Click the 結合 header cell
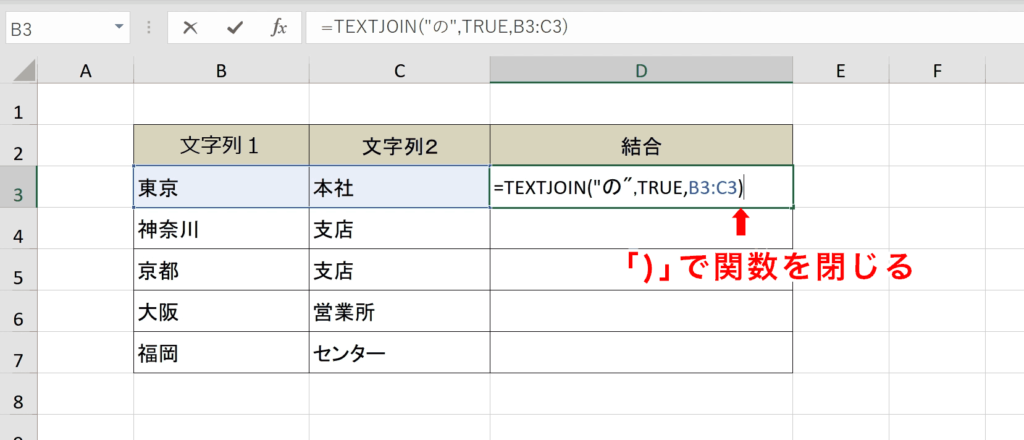The height and width of the screenshot is (440, 1024). pyautogui.click(x=640, y=146)
